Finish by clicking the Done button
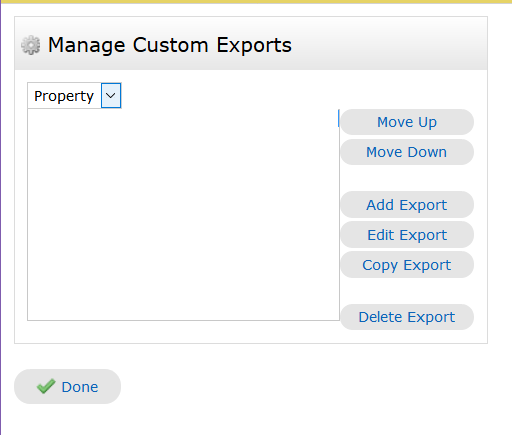This screenshot has height=435, width=512. point(67,386)
